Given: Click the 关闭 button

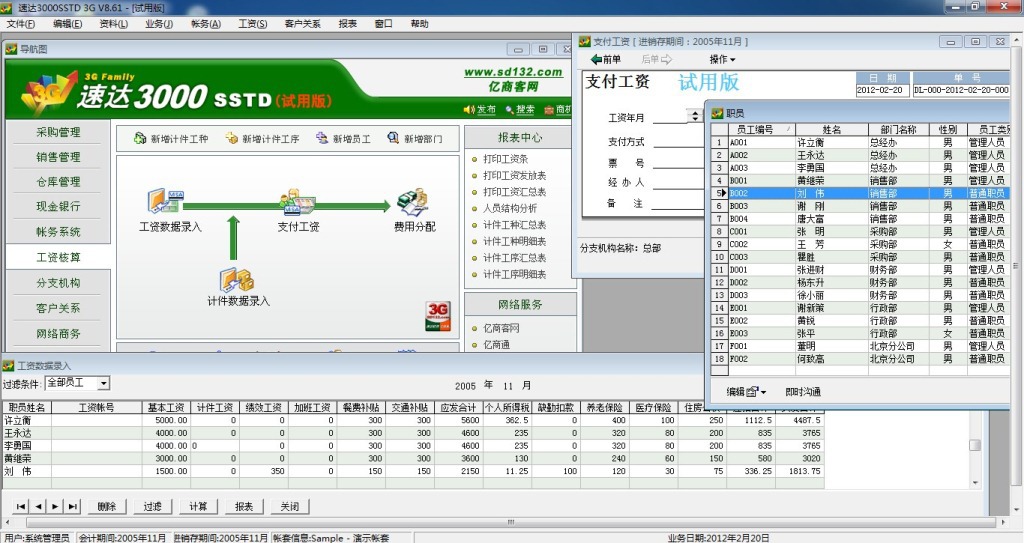Looking at the screenshot, I should 289,506.
